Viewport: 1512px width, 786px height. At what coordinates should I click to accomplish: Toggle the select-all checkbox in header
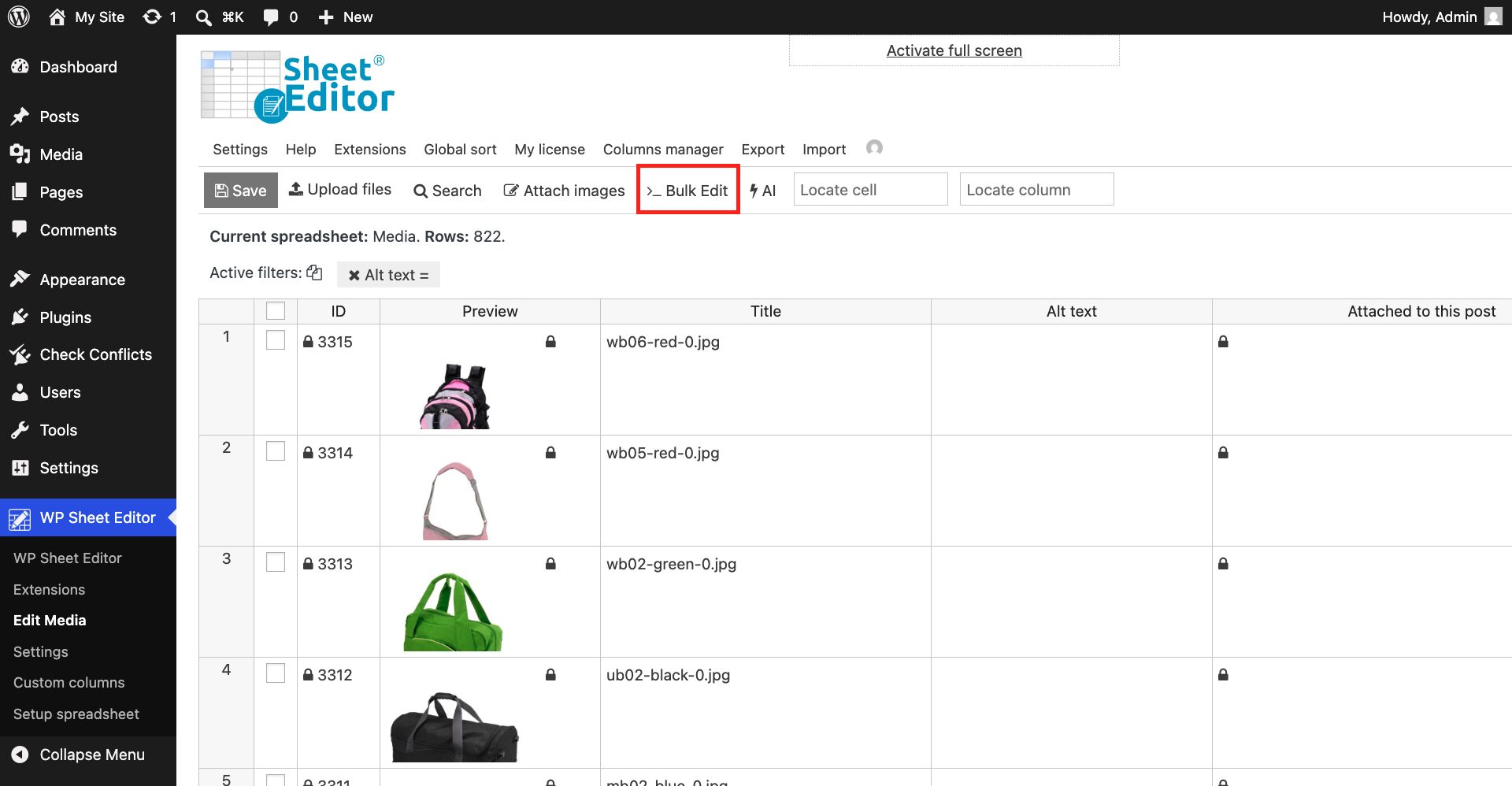[x=276, y=311]
